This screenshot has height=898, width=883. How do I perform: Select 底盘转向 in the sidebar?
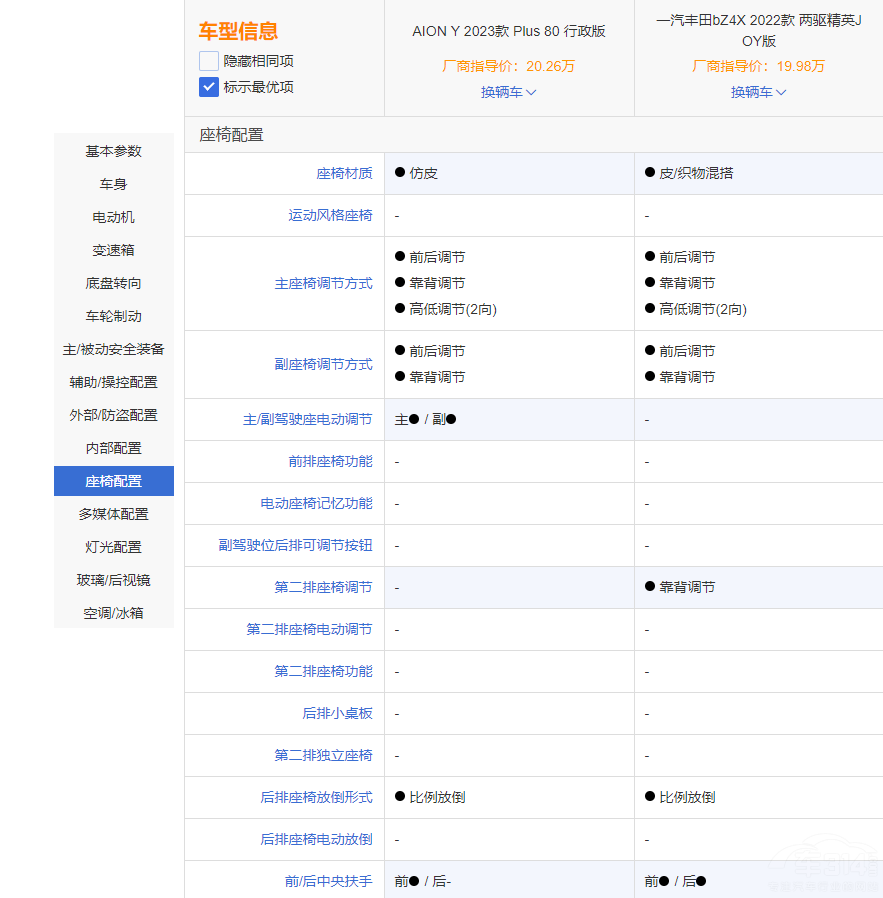click(113, 283)
